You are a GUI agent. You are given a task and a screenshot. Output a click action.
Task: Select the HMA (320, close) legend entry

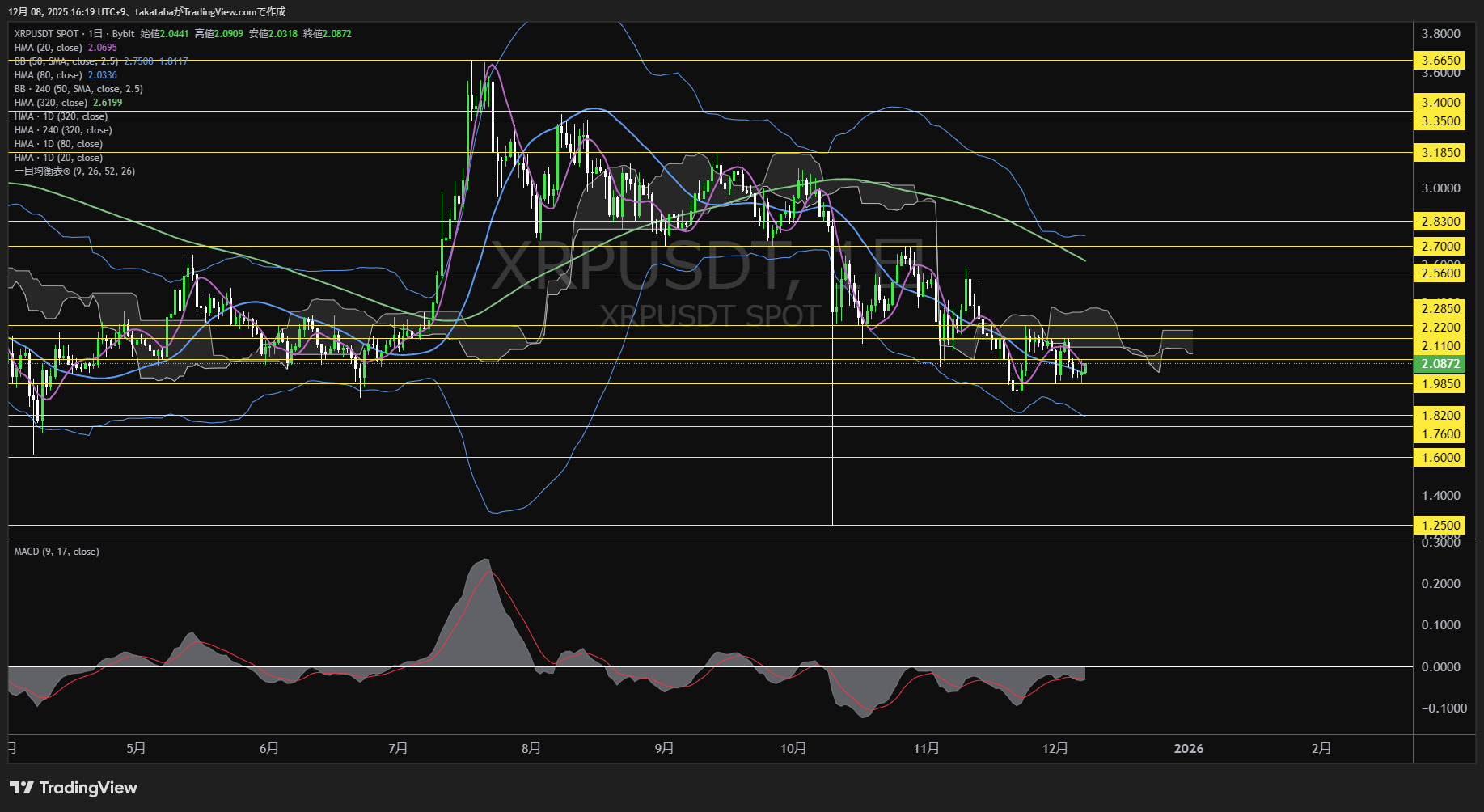click(51, 102)
